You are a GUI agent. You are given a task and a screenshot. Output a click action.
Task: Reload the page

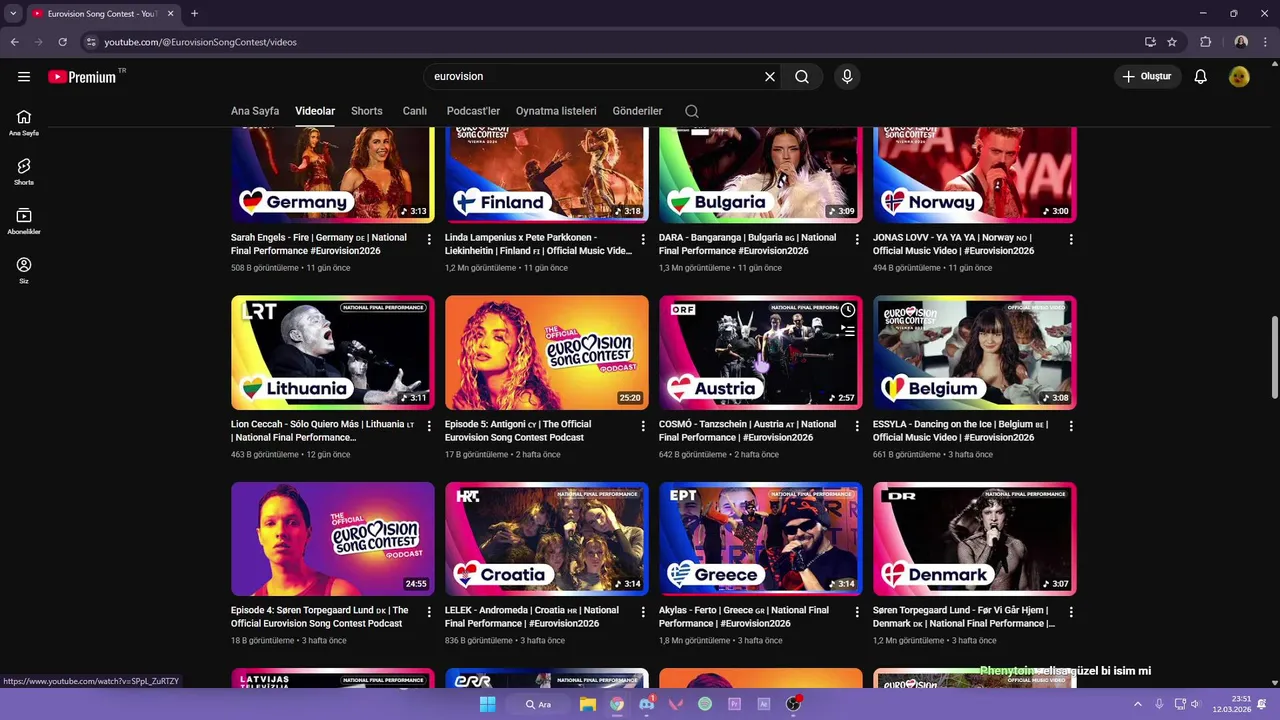(x=62, y=42)
